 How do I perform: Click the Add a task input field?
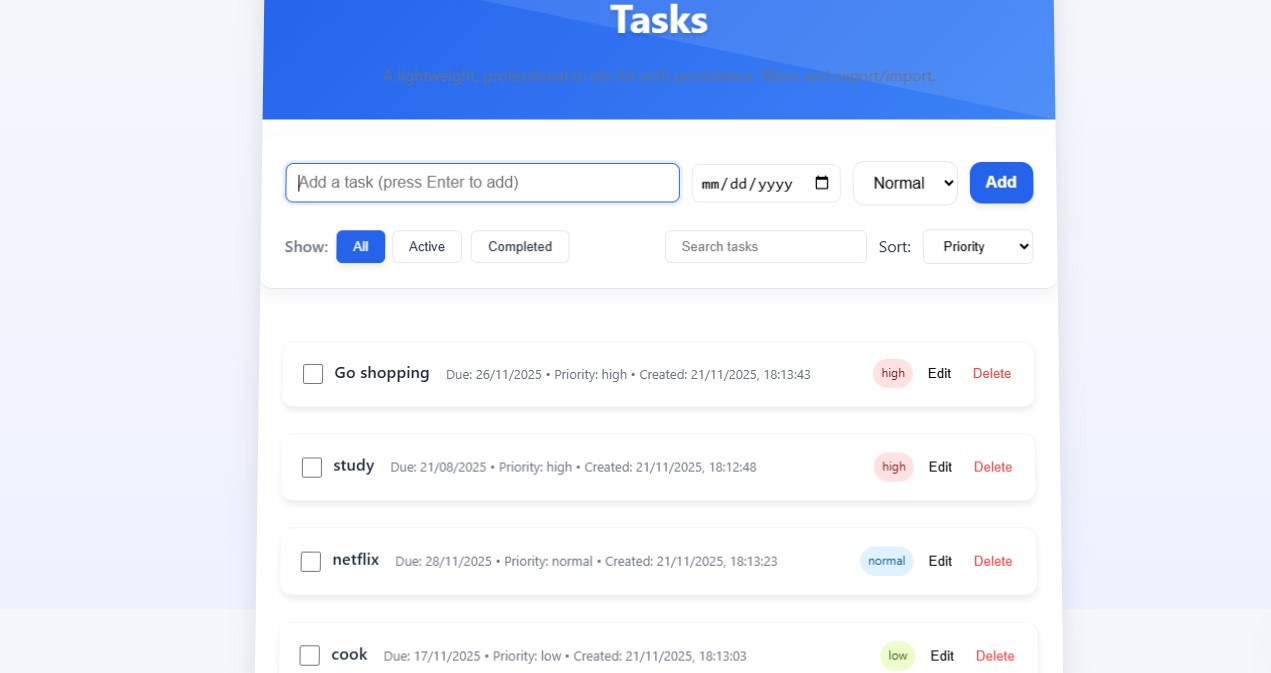(482, 183)
